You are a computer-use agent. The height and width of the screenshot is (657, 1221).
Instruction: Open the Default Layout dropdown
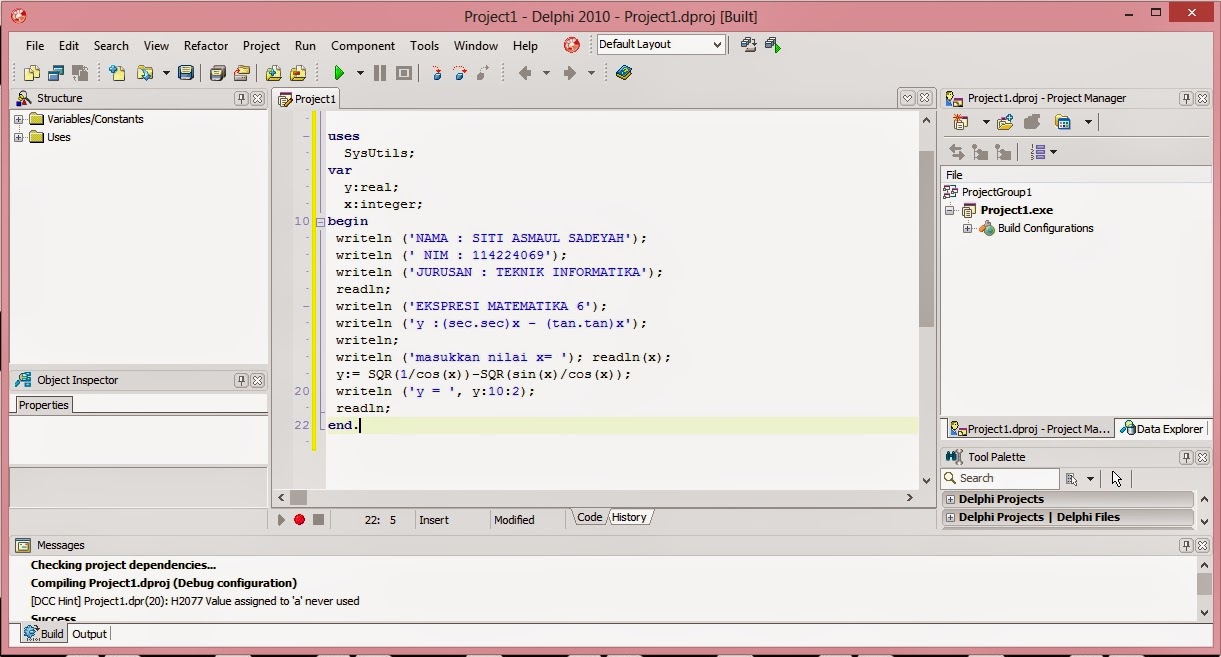coord(717,45)
